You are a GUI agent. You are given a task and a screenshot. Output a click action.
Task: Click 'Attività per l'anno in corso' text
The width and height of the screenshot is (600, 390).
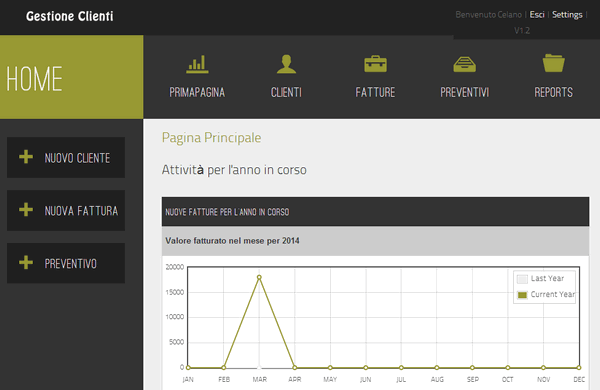(x=234, y=170)
